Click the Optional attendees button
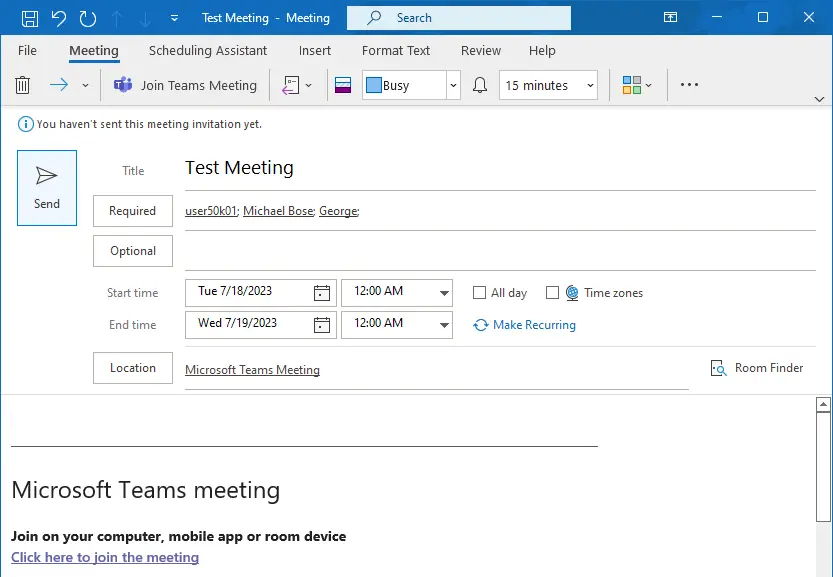This screenshot has height=577, width=833. click(133, 251)
